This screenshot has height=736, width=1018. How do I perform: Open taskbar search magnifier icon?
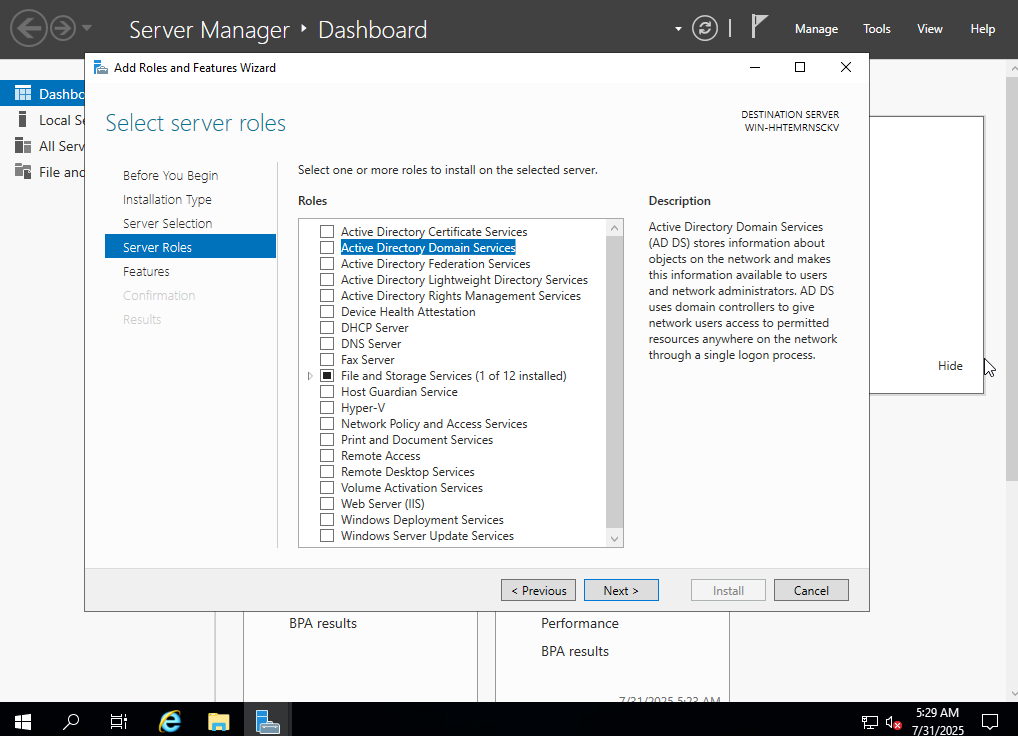71,720
